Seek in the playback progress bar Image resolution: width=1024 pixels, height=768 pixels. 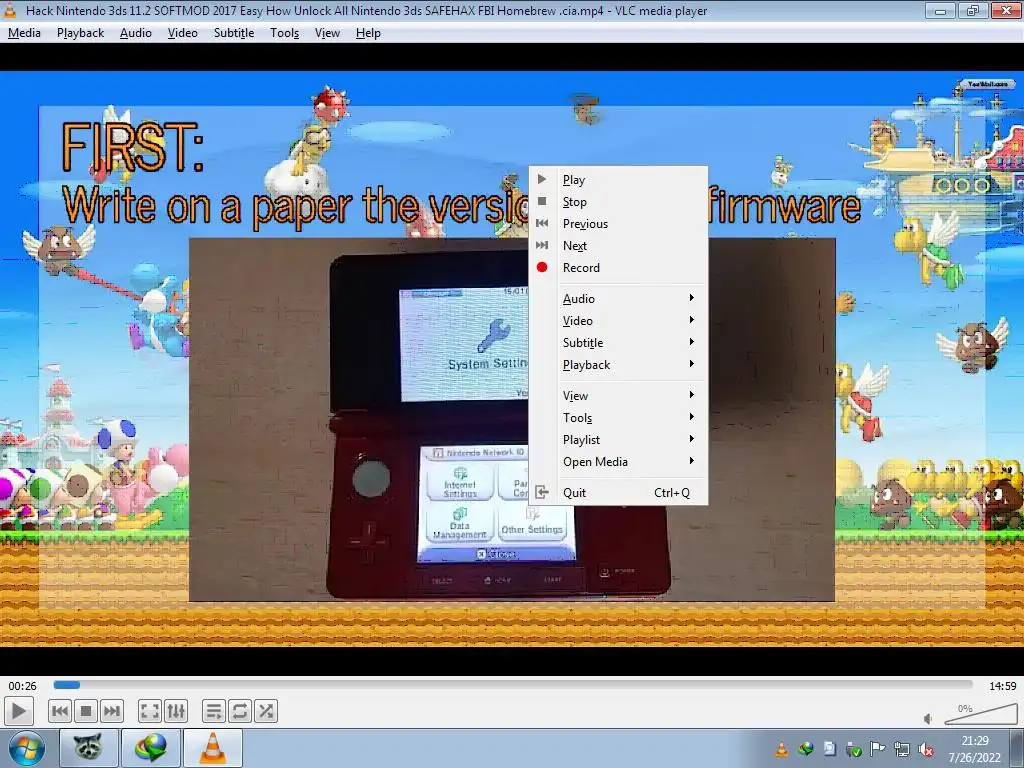point(513,685)
